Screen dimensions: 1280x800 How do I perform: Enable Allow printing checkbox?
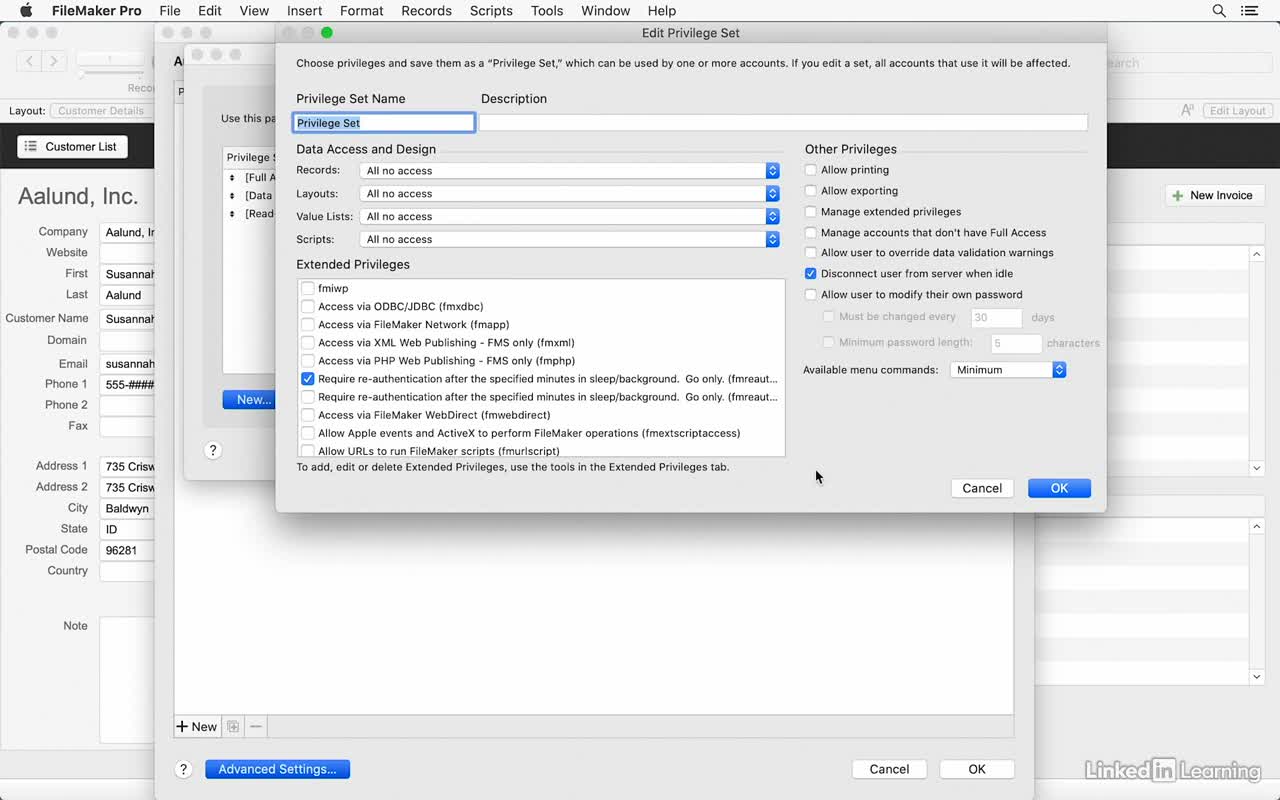tap(811, 170)
